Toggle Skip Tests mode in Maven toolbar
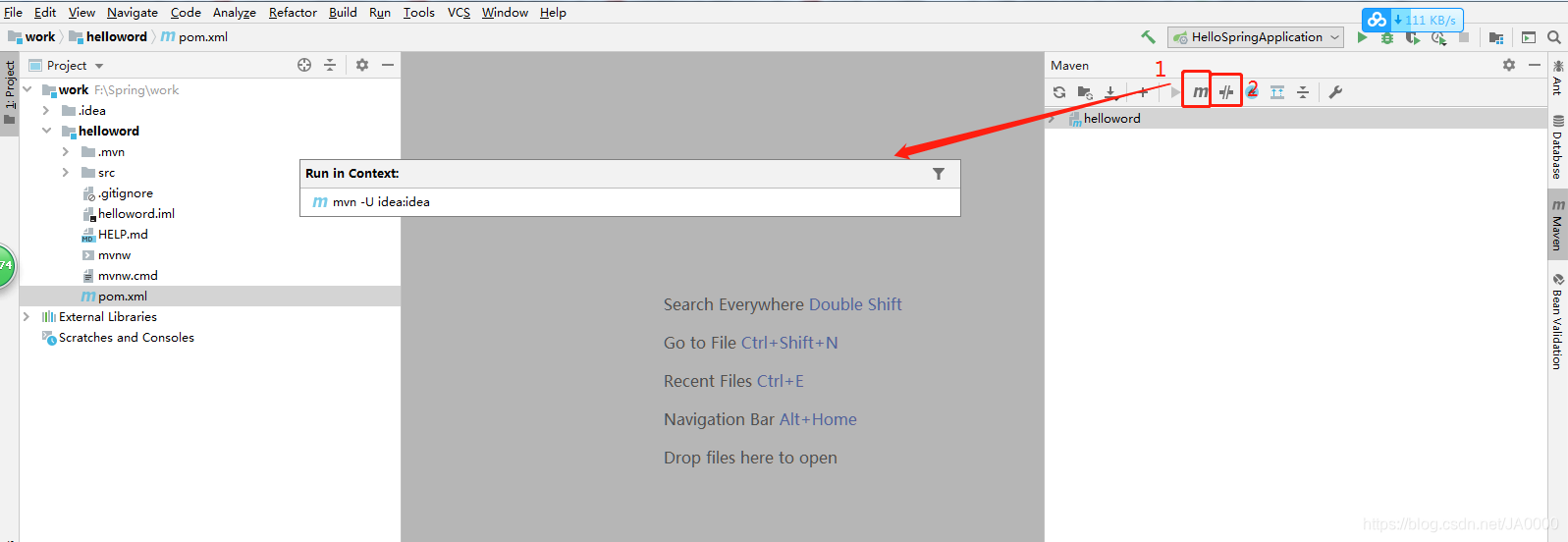 pos(1252,92)
